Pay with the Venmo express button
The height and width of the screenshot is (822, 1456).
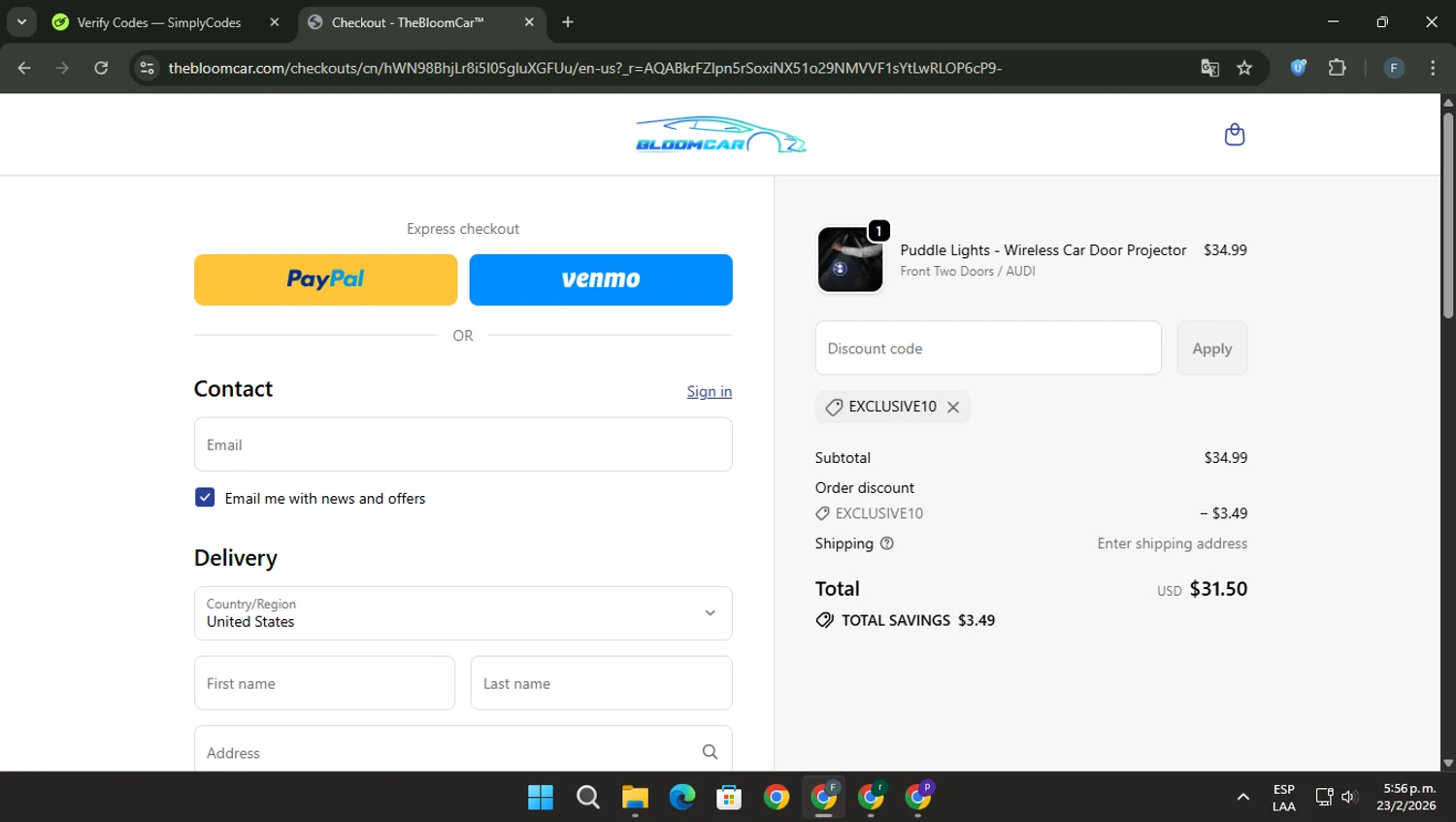[601, 279]
